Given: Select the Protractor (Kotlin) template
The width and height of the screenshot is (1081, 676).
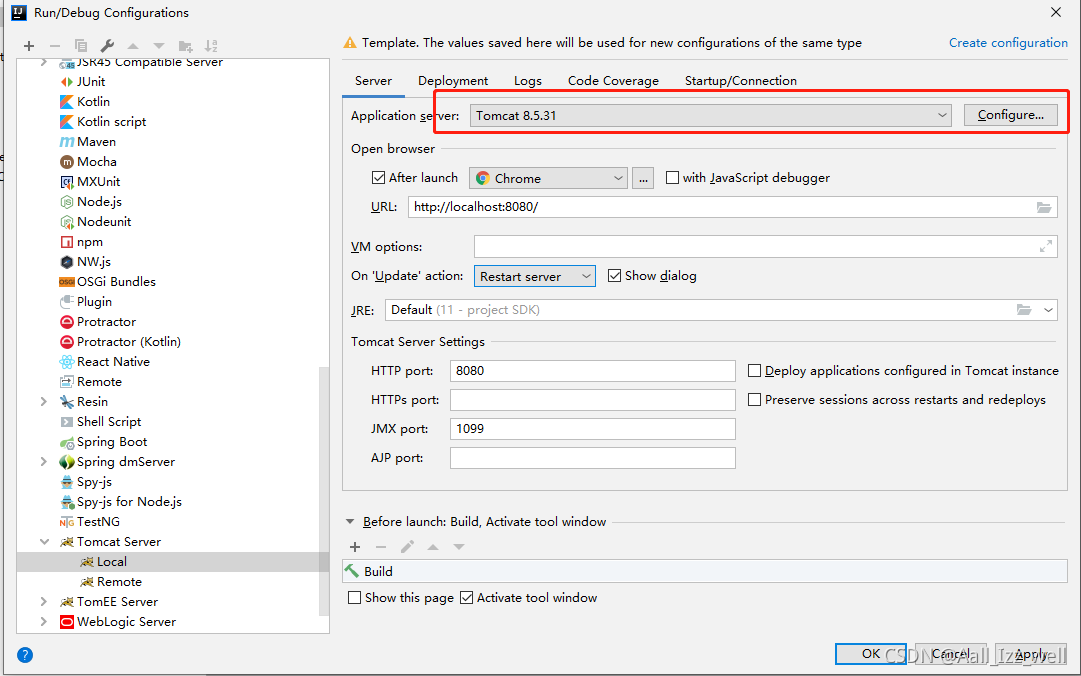Looking at the screenshot, I should tap(128, 341).
